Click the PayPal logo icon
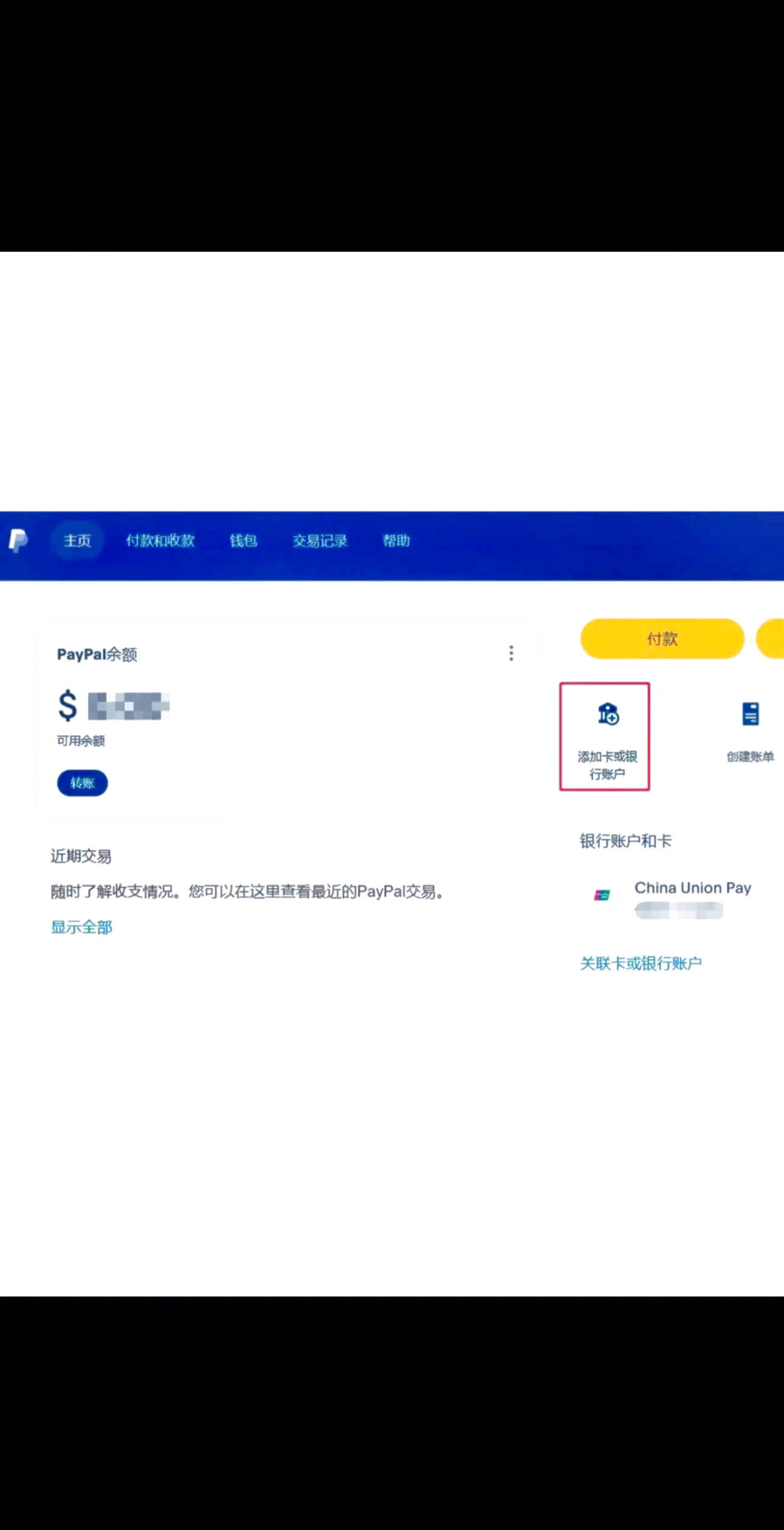The image size is (784, 1530). (x=18, y=540)
